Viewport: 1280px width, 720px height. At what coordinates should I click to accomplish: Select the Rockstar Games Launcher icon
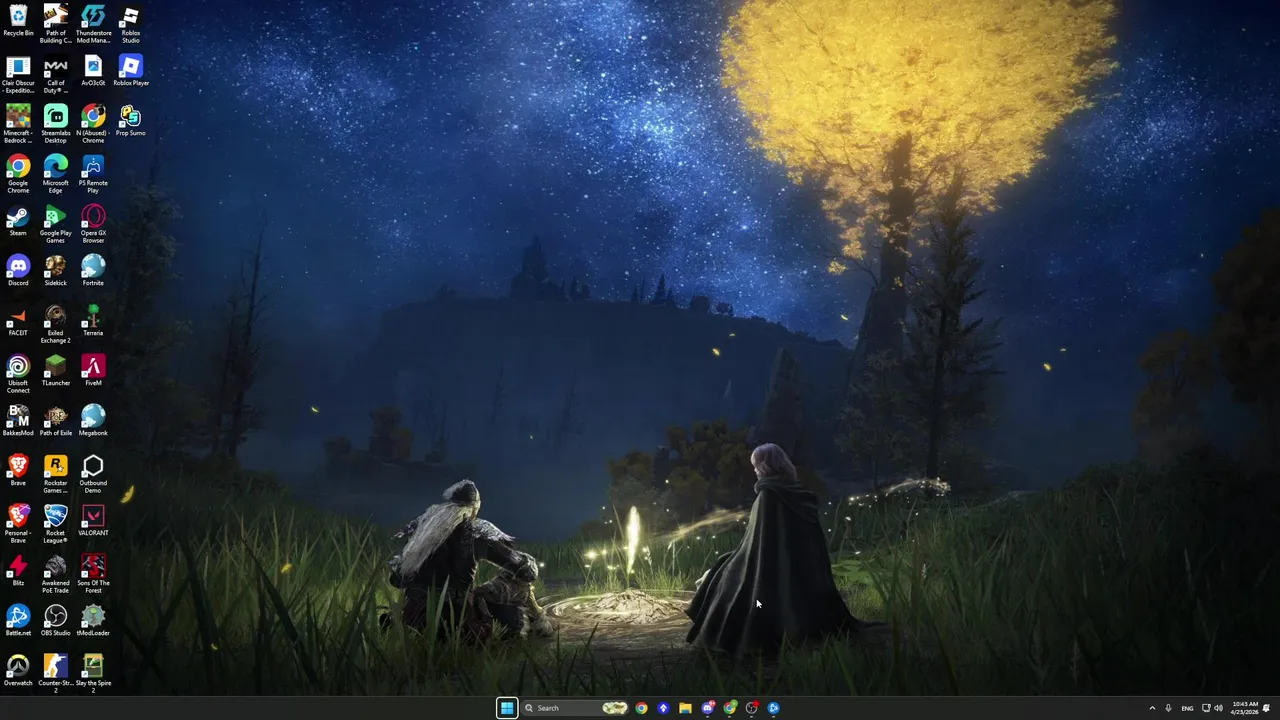pos(55,475)
